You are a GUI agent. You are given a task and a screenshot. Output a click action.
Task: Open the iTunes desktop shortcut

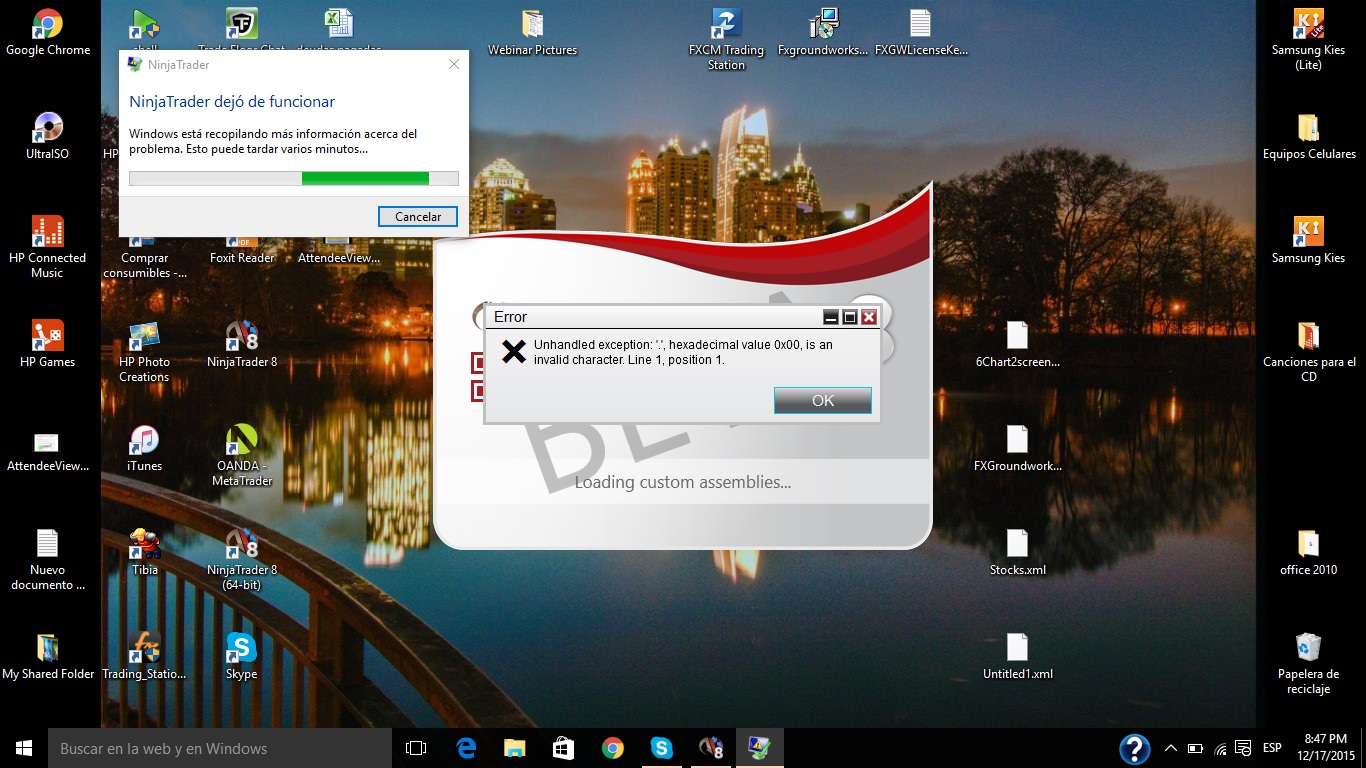coord(144,448)
